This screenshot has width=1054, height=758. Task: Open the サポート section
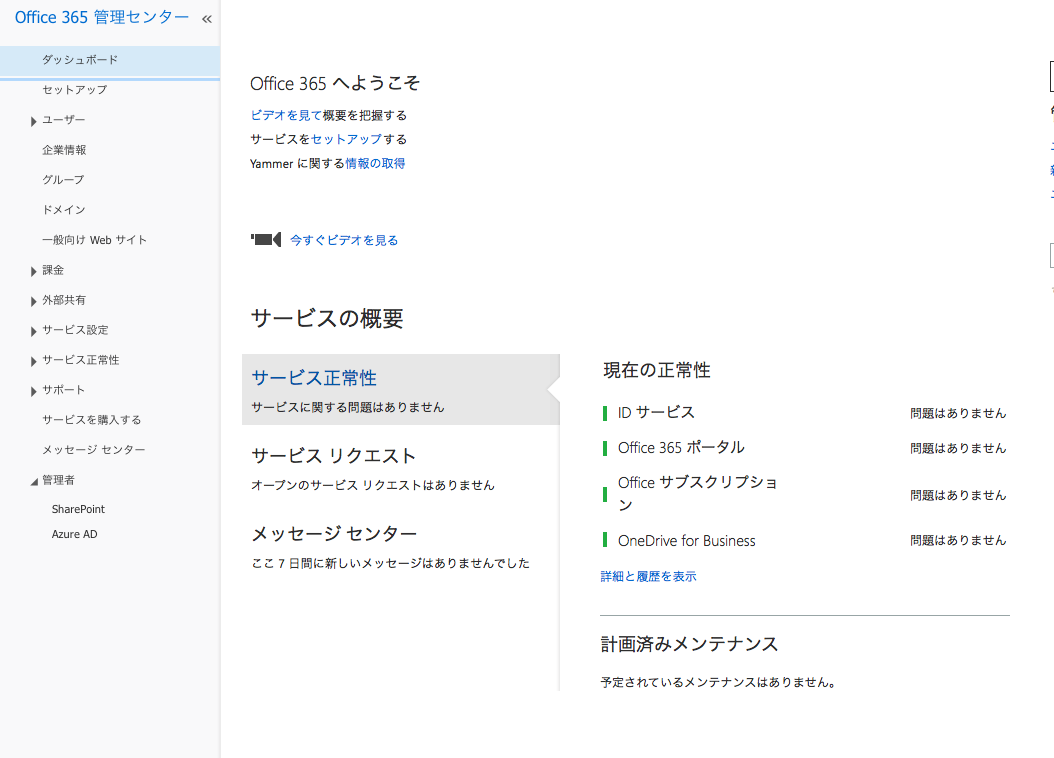(64, 390)
